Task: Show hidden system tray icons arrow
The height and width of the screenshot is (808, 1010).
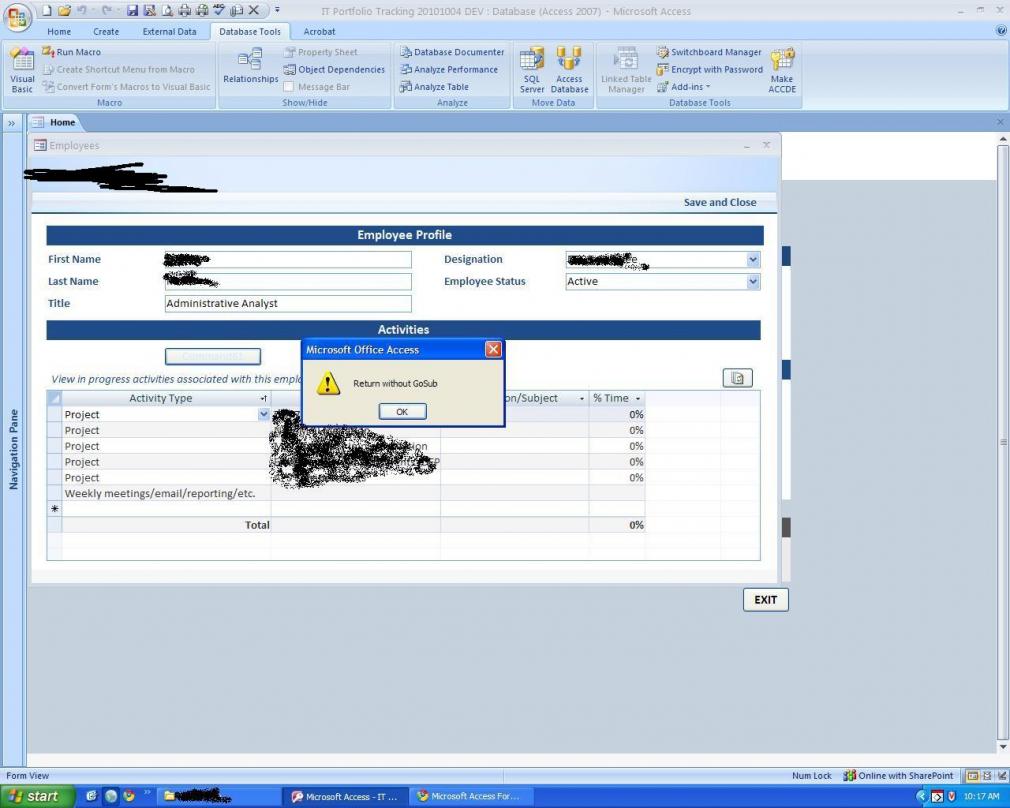Action: pos(921,797)
